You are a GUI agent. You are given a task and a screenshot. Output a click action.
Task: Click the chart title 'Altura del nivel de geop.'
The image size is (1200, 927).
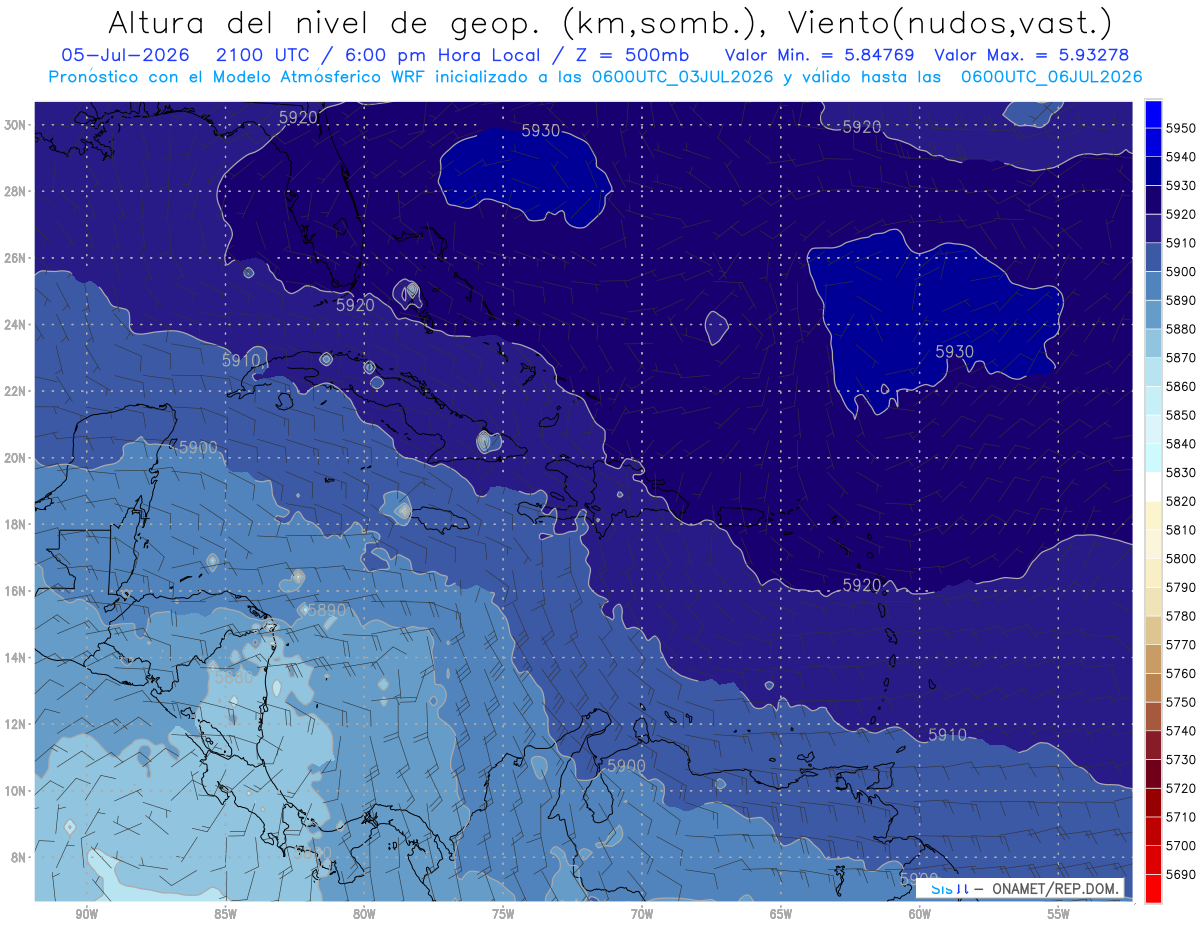click(x=326, y=22)
